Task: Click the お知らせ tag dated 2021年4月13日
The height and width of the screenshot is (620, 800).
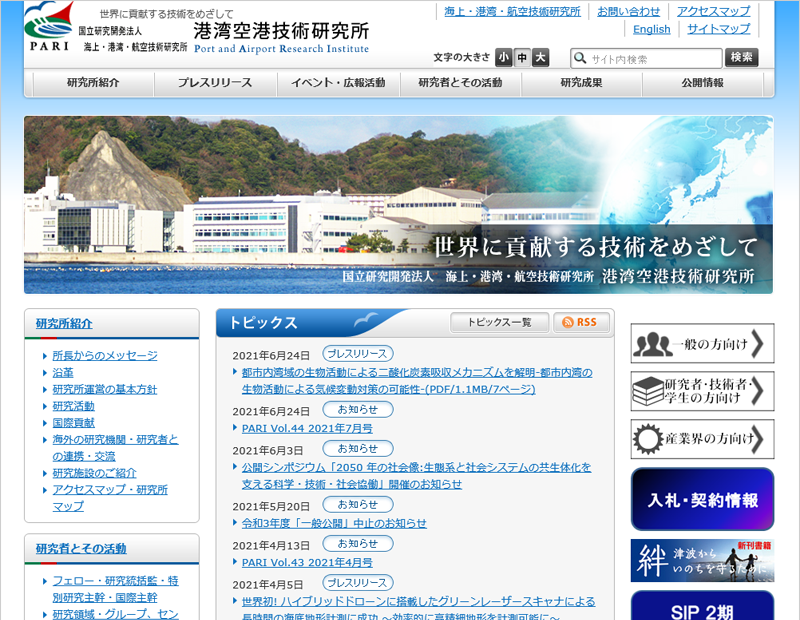Action: click(x=358, y=544)
